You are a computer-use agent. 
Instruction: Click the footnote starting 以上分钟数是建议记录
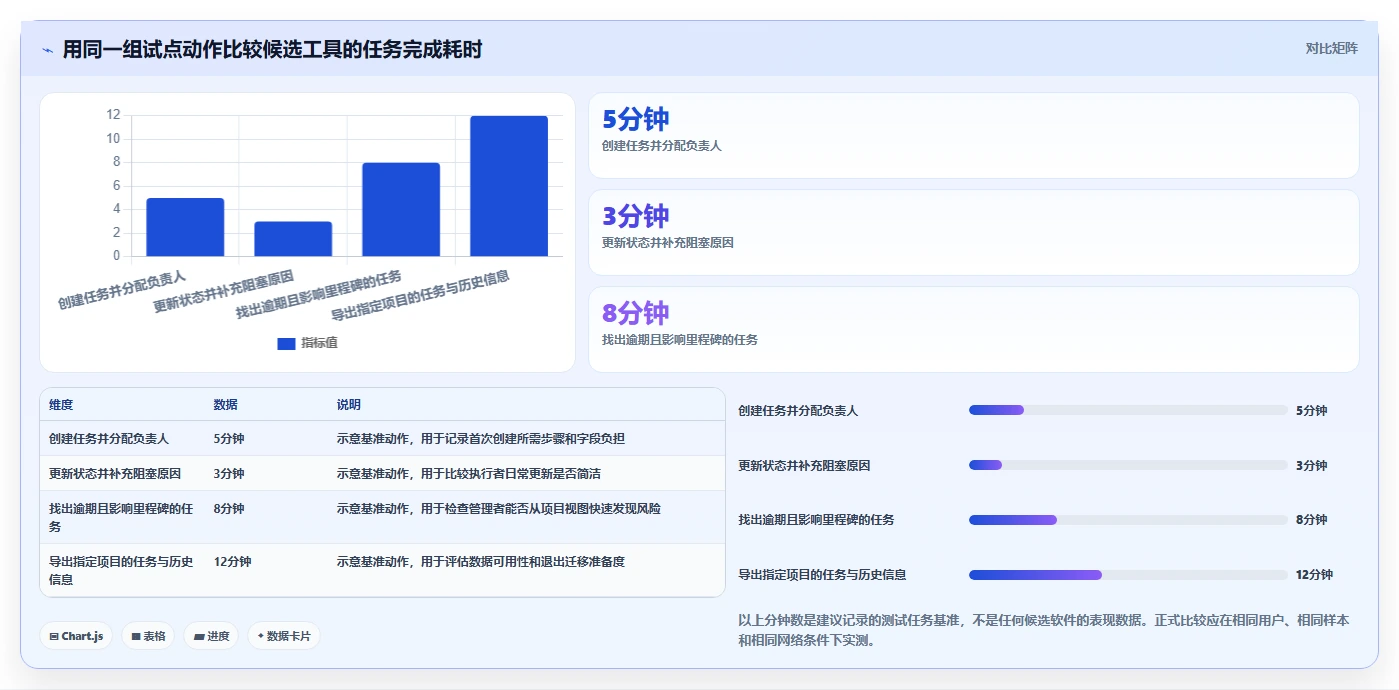click(x=1043, y=630)
